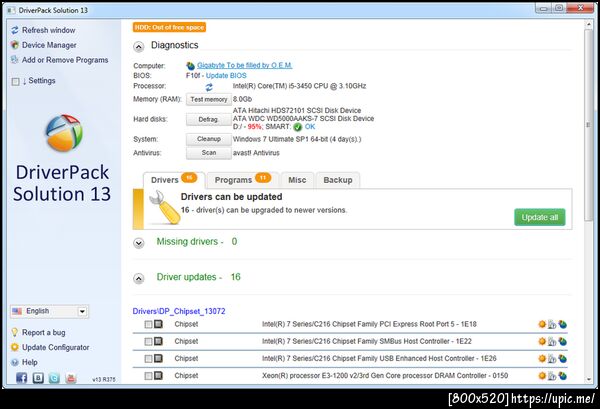Image resolution: width=600 pixels, height=409 pixels.
Task: Check the PCI Express Root Port 5 driver checkbox
Action: (x=148, y=324)
